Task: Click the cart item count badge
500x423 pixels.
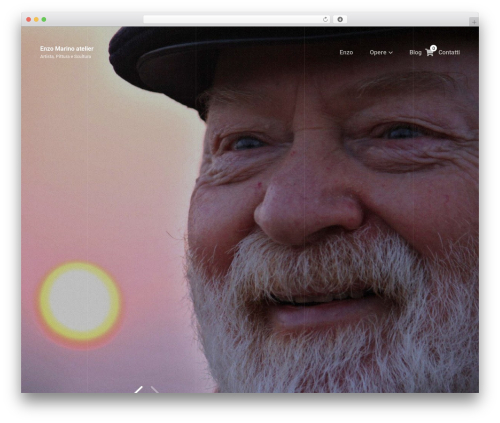Action: tap(433, 48)
